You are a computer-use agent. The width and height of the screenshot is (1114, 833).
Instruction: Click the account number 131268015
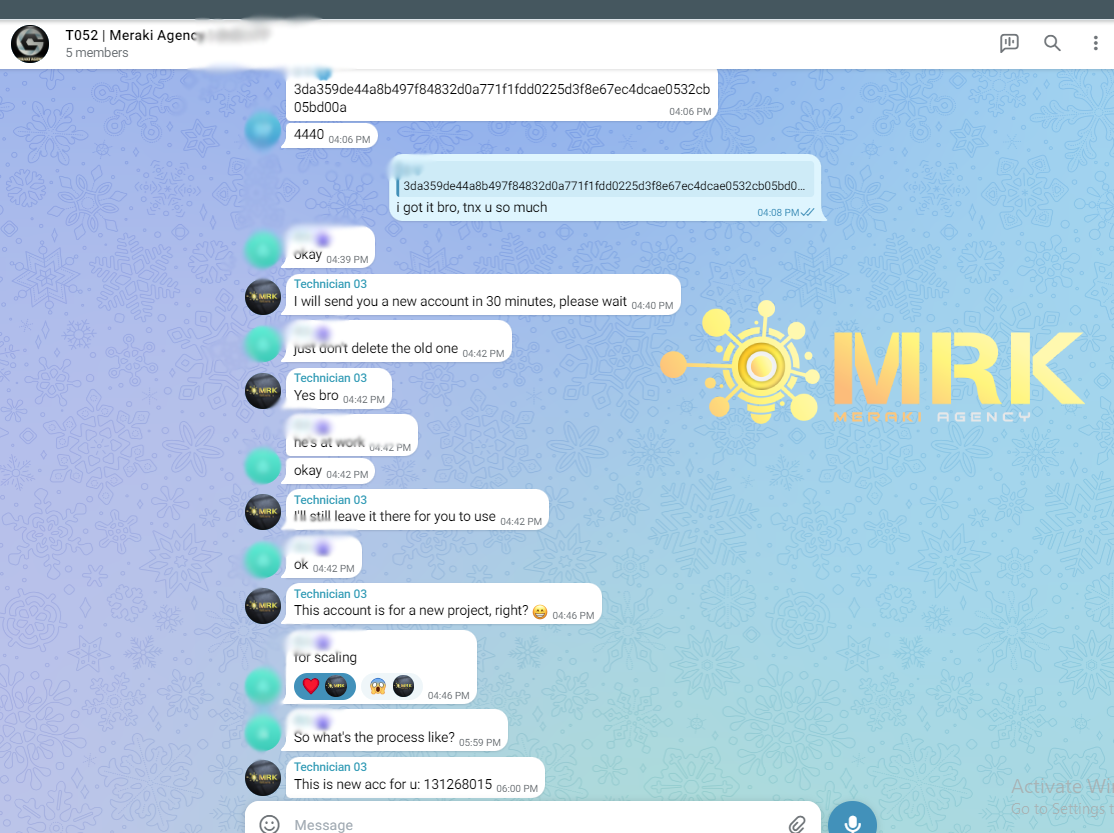[458, 784]
